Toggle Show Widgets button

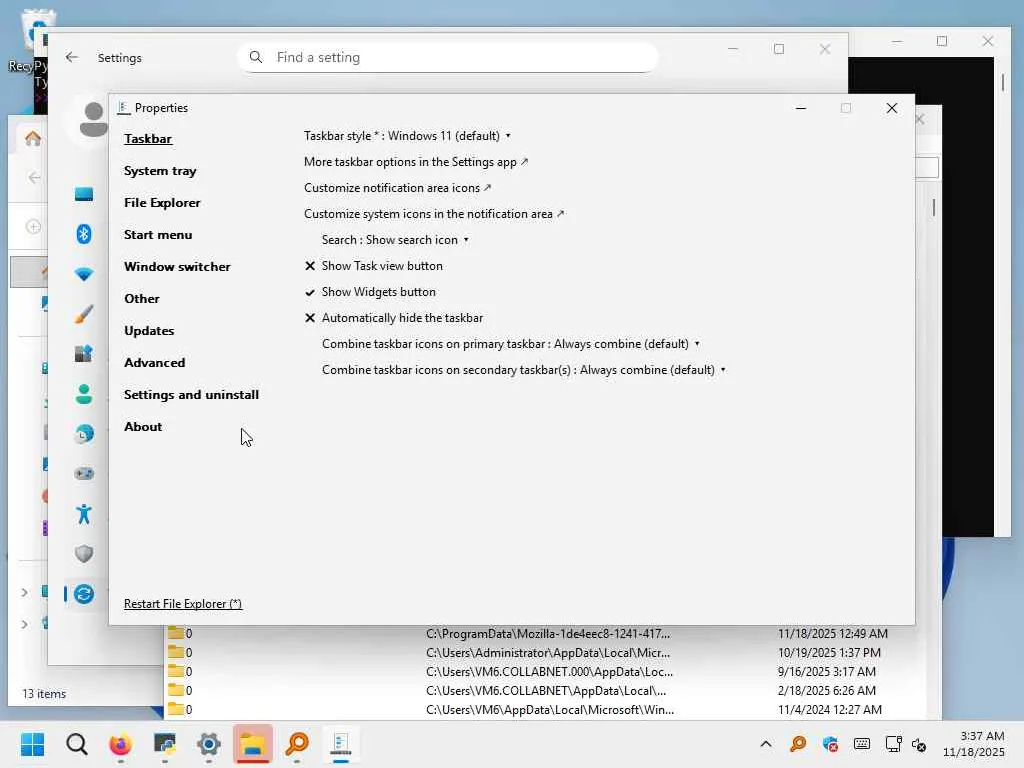coord(370,292)
